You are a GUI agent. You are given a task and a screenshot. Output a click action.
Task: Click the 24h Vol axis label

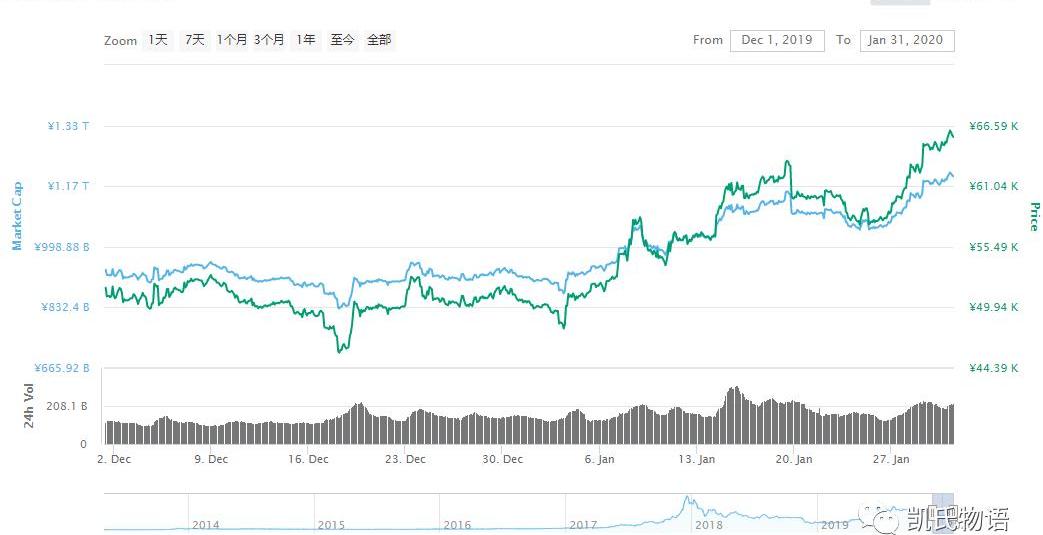28,406
